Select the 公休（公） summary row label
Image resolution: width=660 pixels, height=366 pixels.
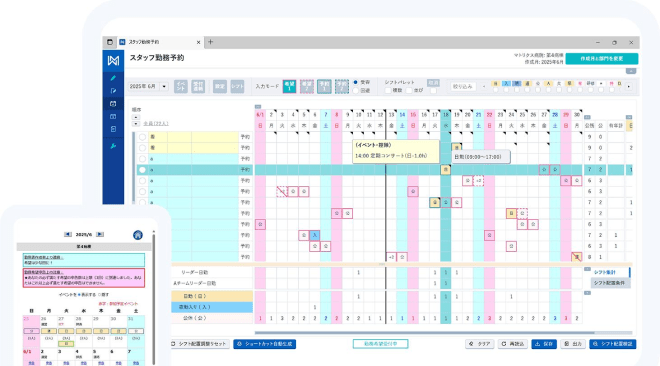coord(212,318)
